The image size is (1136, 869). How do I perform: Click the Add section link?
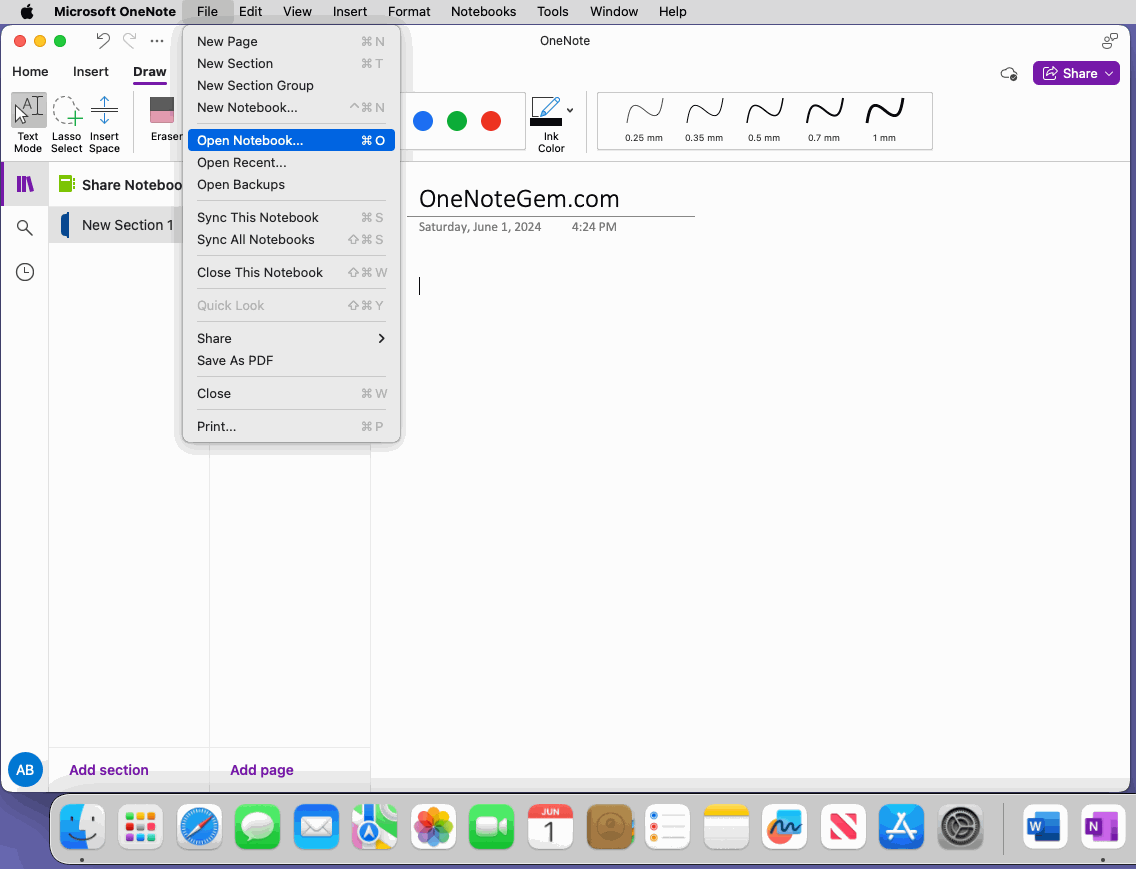tap(108, 770)
